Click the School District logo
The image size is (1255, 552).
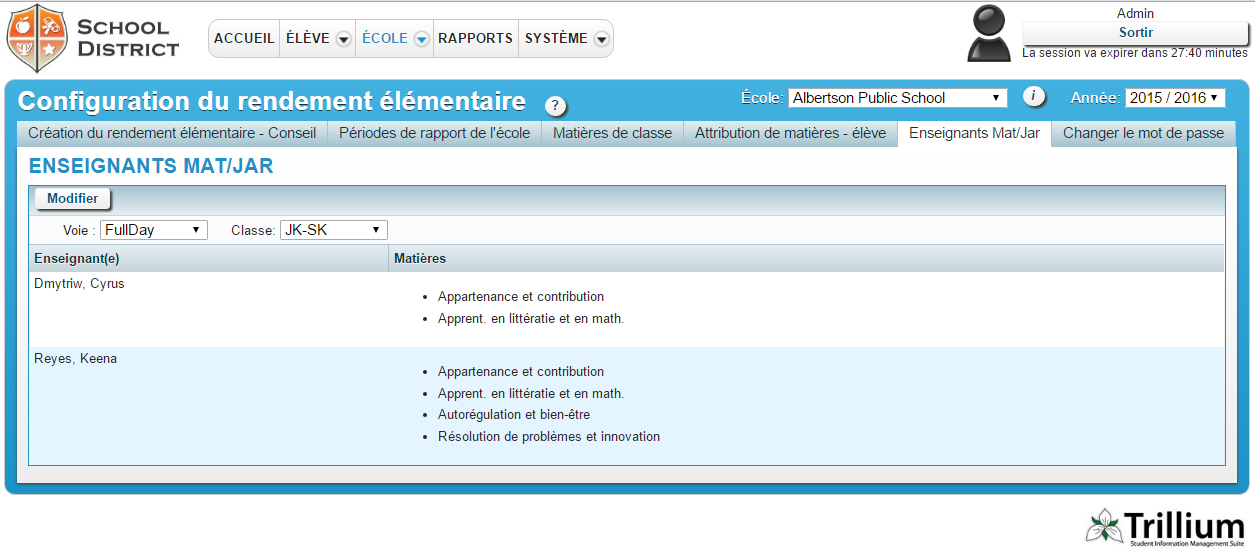[93, 38]
